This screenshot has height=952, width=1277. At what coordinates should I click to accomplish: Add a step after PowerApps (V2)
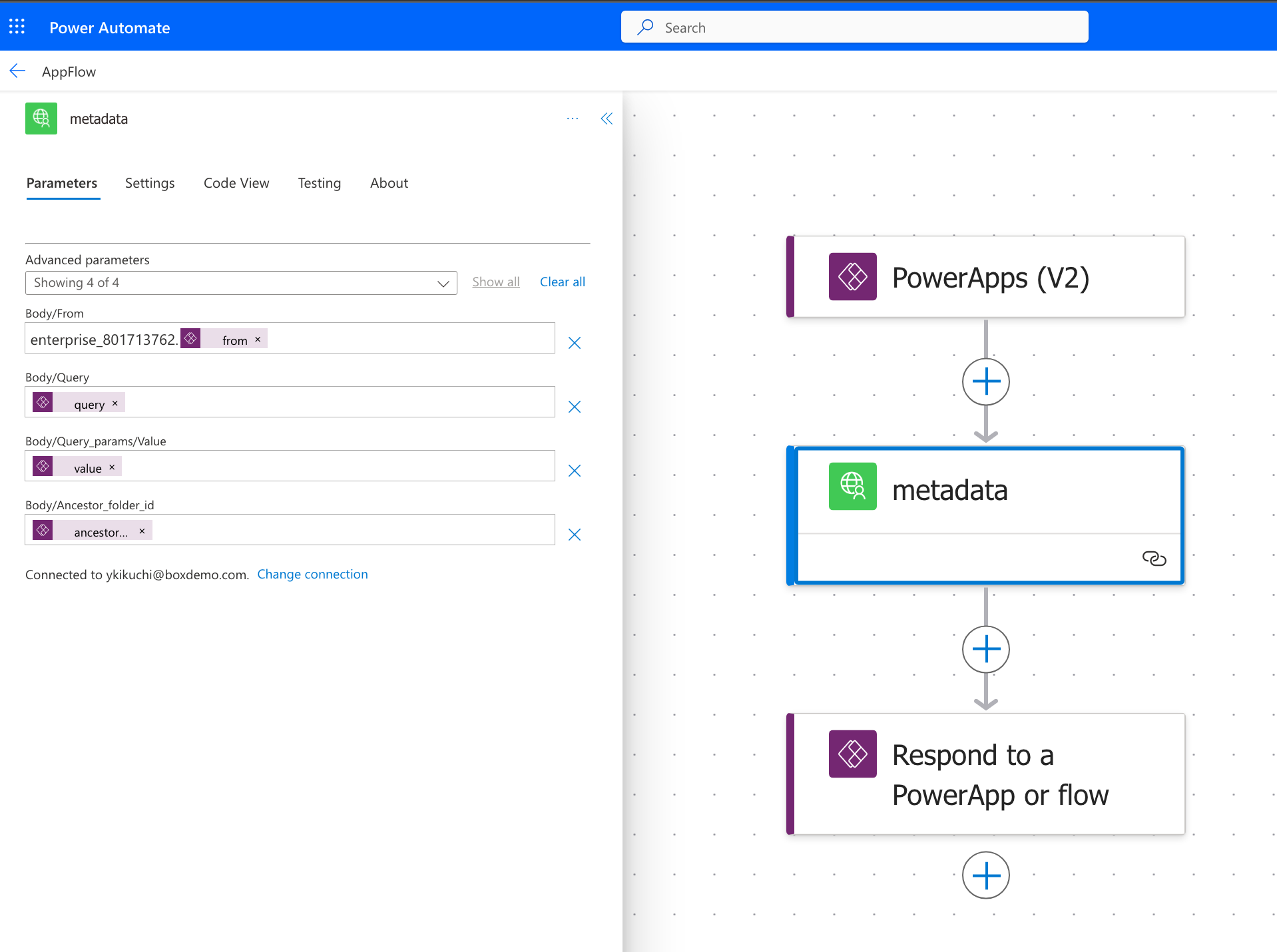(x=986, y=381)
